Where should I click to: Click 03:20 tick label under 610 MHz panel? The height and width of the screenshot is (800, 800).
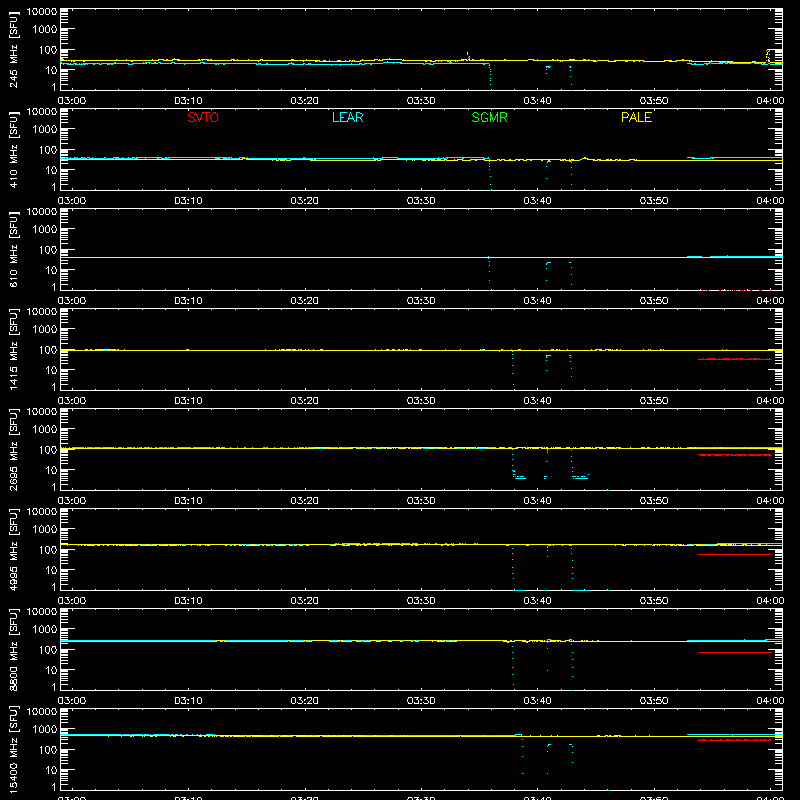(305, 301)
